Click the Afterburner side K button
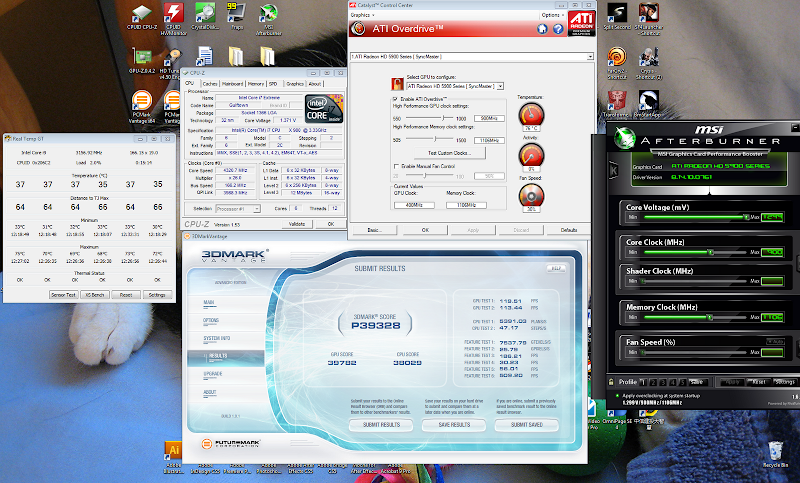Screen dimensions: 800x483 click(x=613, y=170)
